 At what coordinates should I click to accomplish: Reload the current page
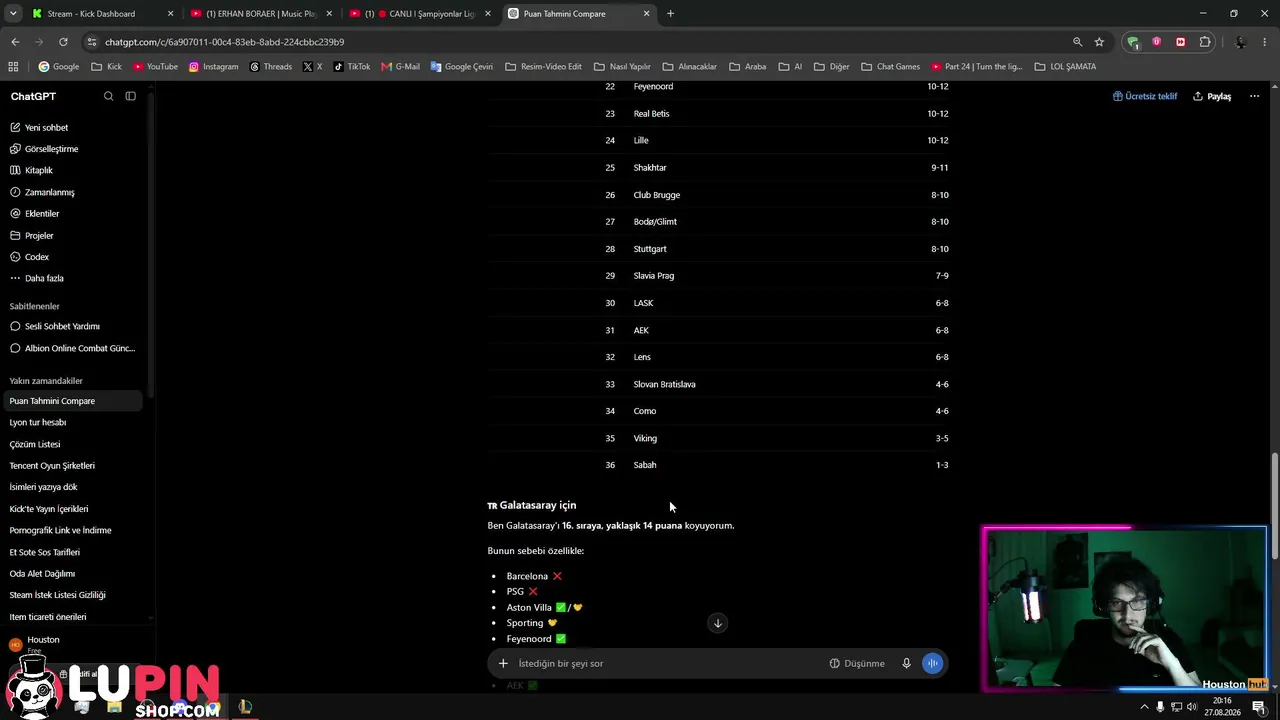coord(63,42)
